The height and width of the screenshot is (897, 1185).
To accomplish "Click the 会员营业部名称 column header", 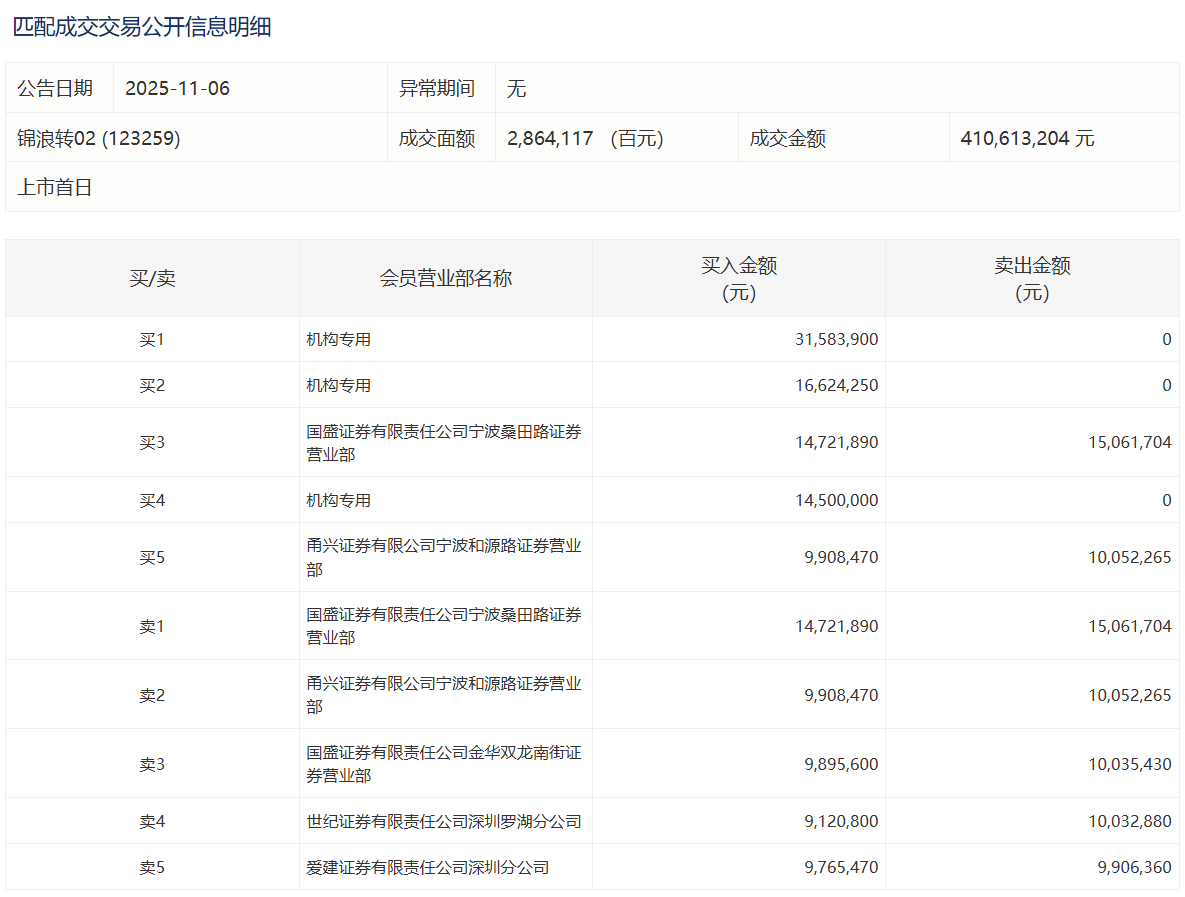I will click(445, 278).
